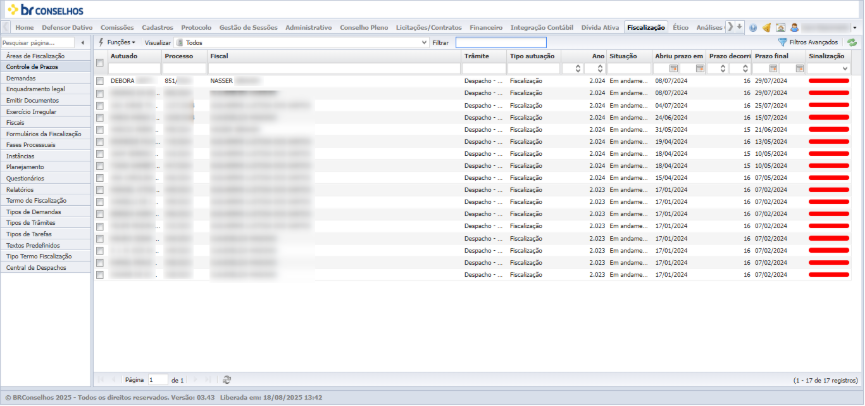The image size is (865, 406).
Task: Click the user avatar icon
Action: point(794,28)
